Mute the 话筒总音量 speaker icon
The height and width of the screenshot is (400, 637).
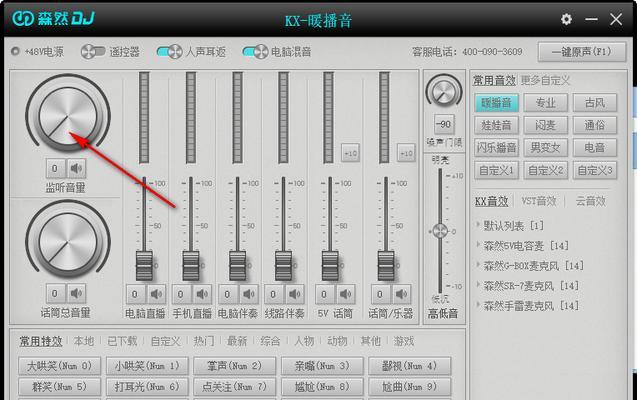(x=76, y=293)
